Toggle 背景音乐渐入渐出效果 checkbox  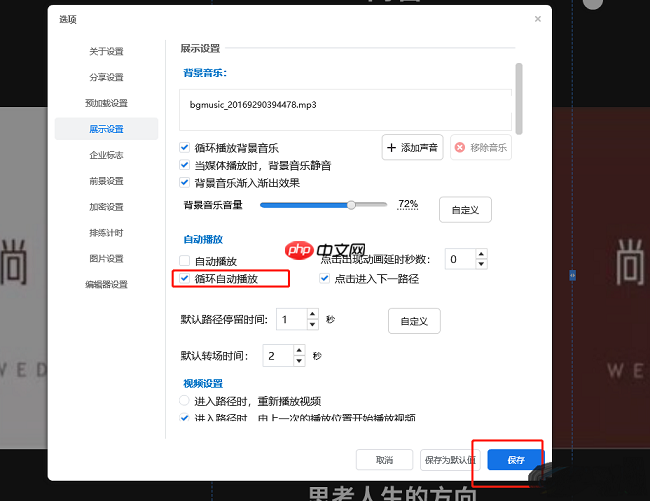(x=184, y=182)
